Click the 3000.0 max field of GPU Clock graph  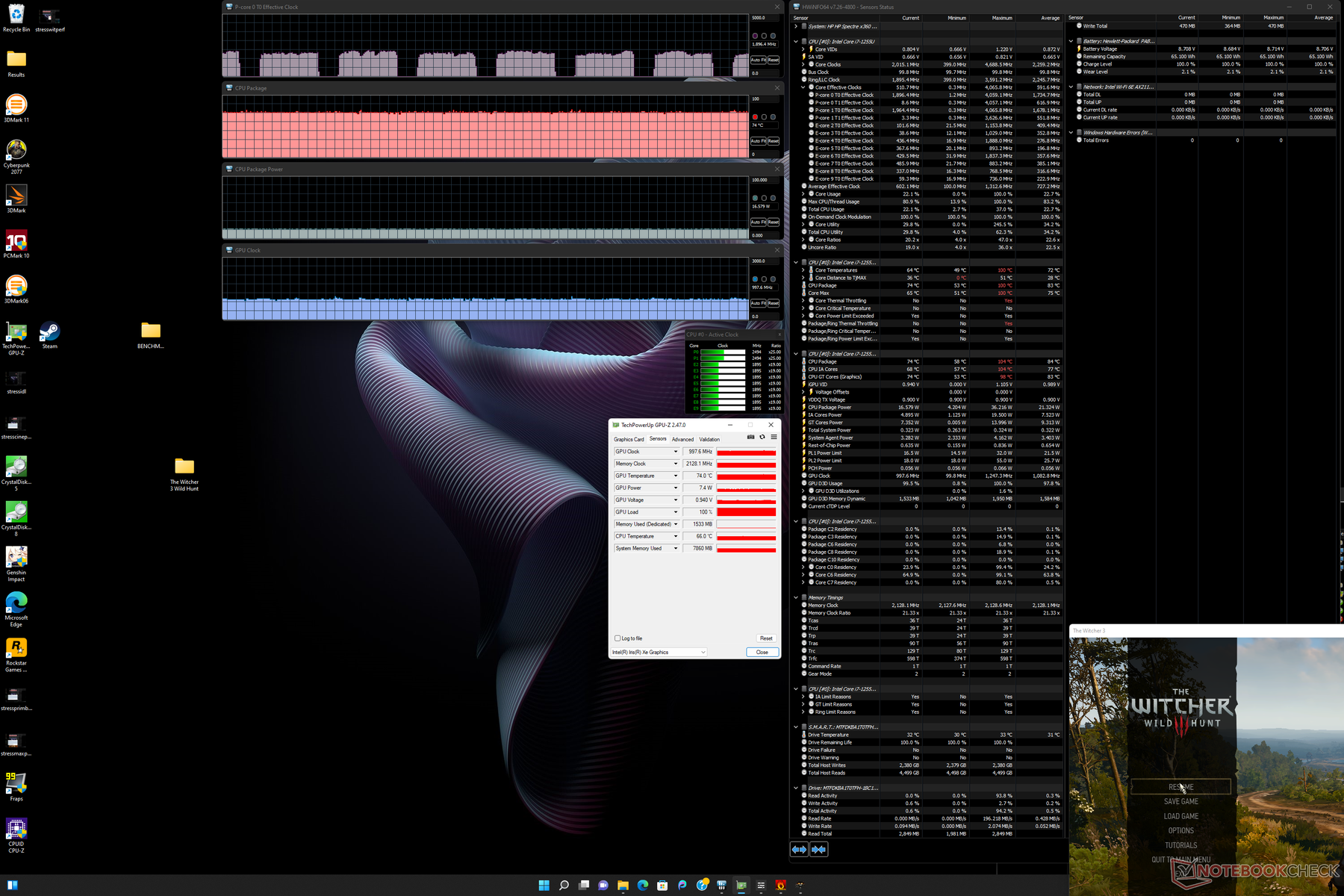coord(765,261)
